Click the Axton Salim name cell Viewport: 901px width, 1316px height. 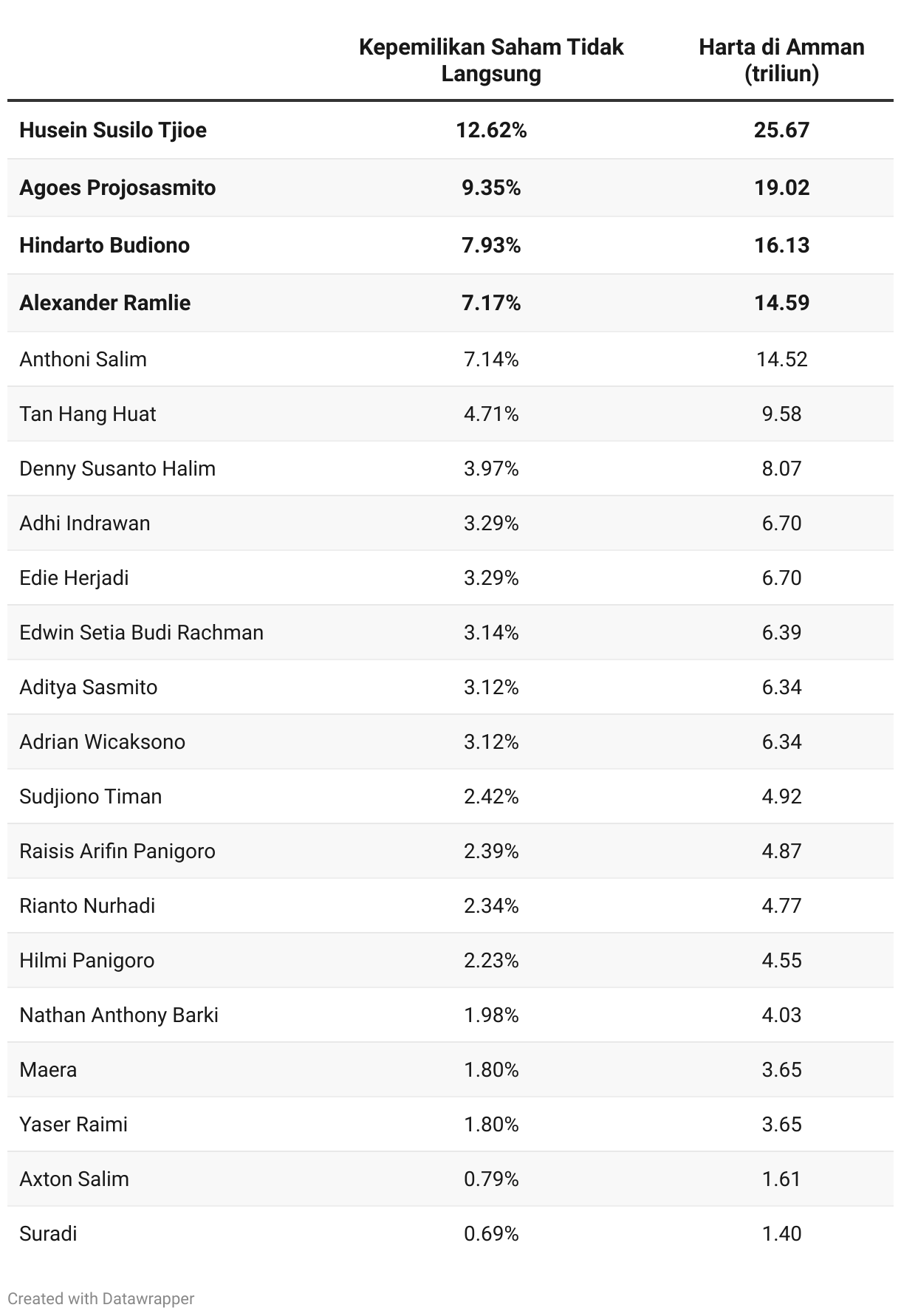click(x=74, y=1179)
